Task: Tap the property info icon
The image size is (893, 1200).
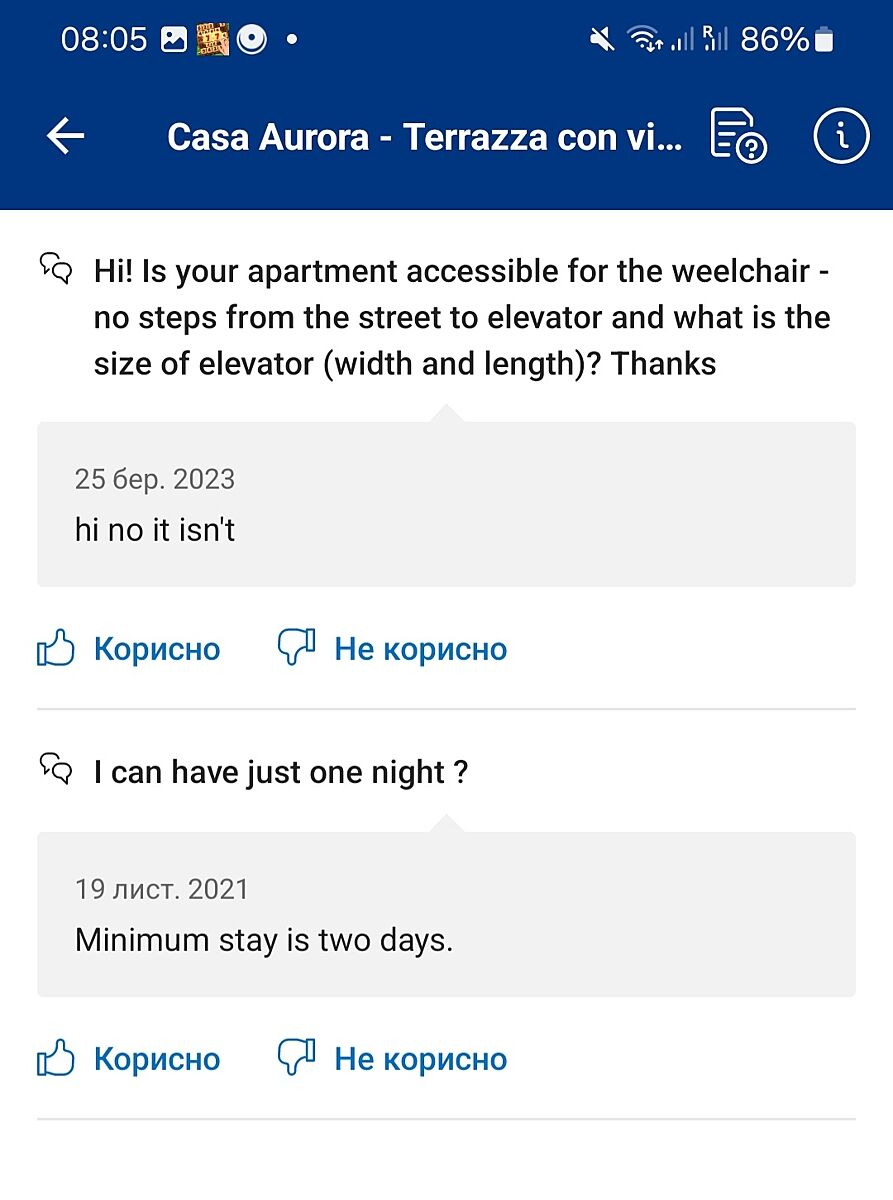Action: pos(841,136)
